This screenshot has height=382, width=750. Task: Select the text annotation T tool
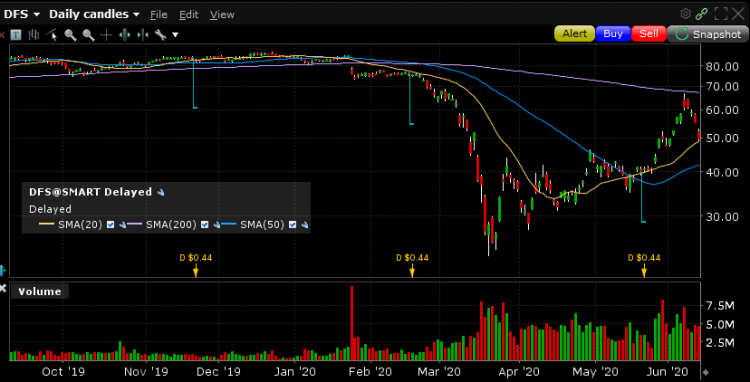tap(16, 35)
